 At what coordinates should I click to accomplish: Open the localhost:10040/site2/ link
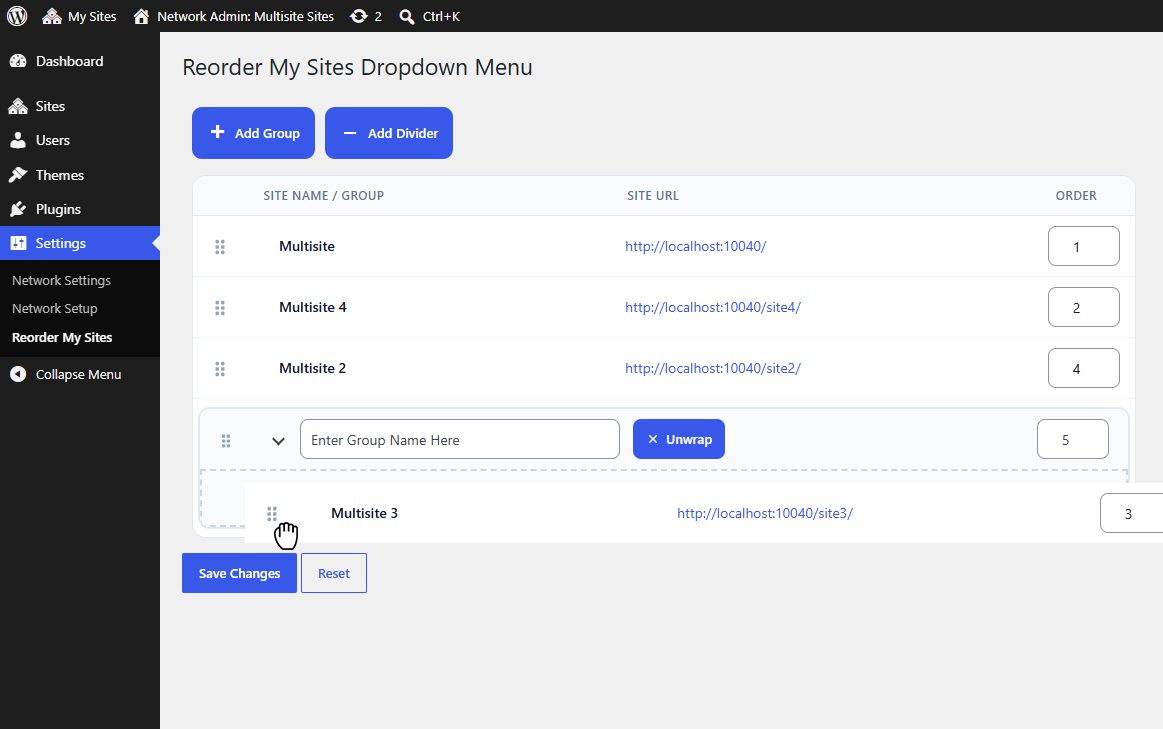click(x=713, y=368)
